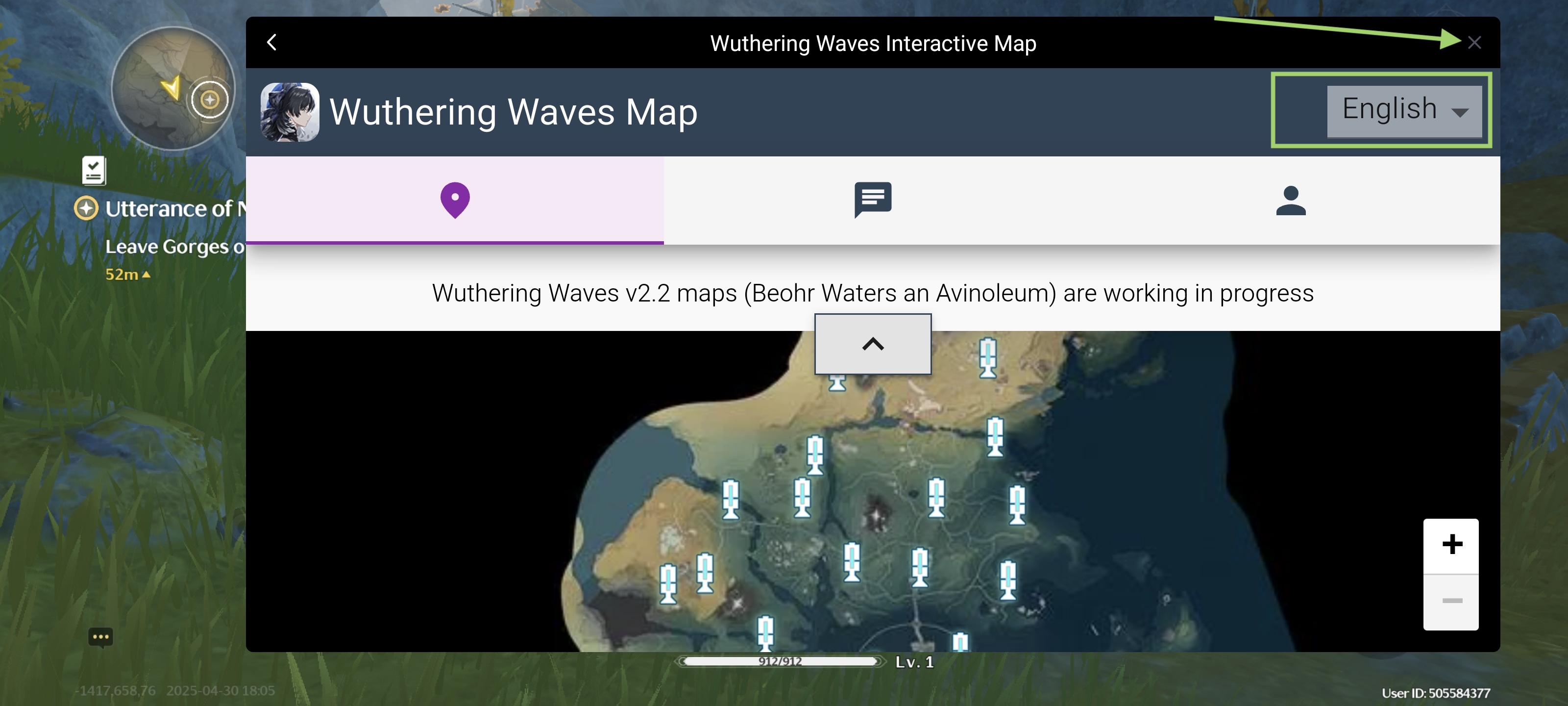The height and width of the screenshot is (706, 1568).
Task: Close the Interactive Map window
Action: click(x=1473, y=43)
